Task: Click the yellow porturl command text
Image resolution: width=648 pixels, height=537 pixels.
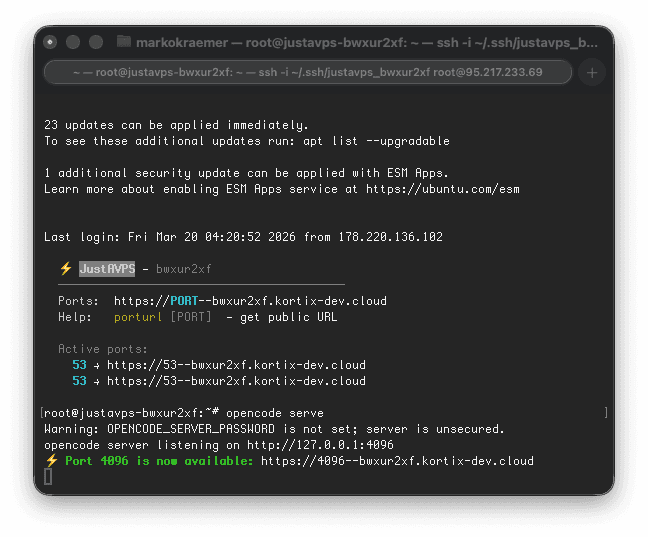Action: (138, 317)
